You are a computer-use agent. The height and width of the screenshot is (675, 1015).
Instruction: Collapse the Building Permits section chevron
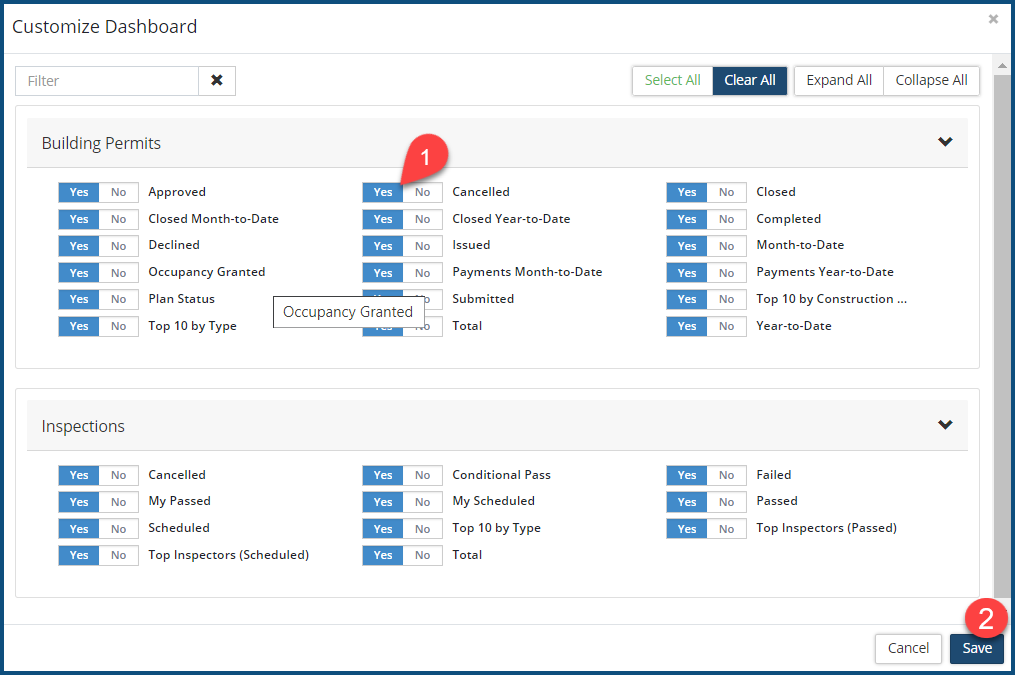945,142
